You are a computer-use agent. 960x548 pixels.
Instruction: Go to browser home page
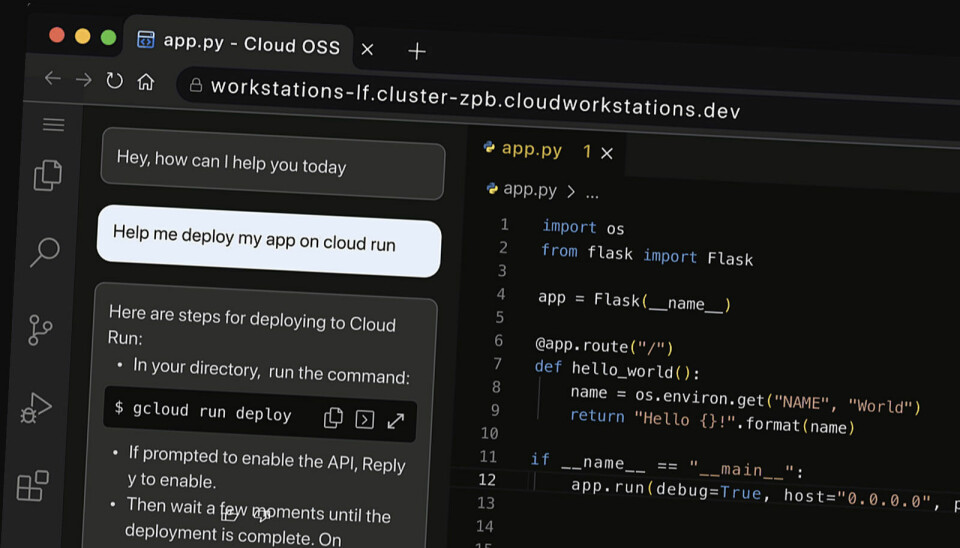[x=146, y=81]
